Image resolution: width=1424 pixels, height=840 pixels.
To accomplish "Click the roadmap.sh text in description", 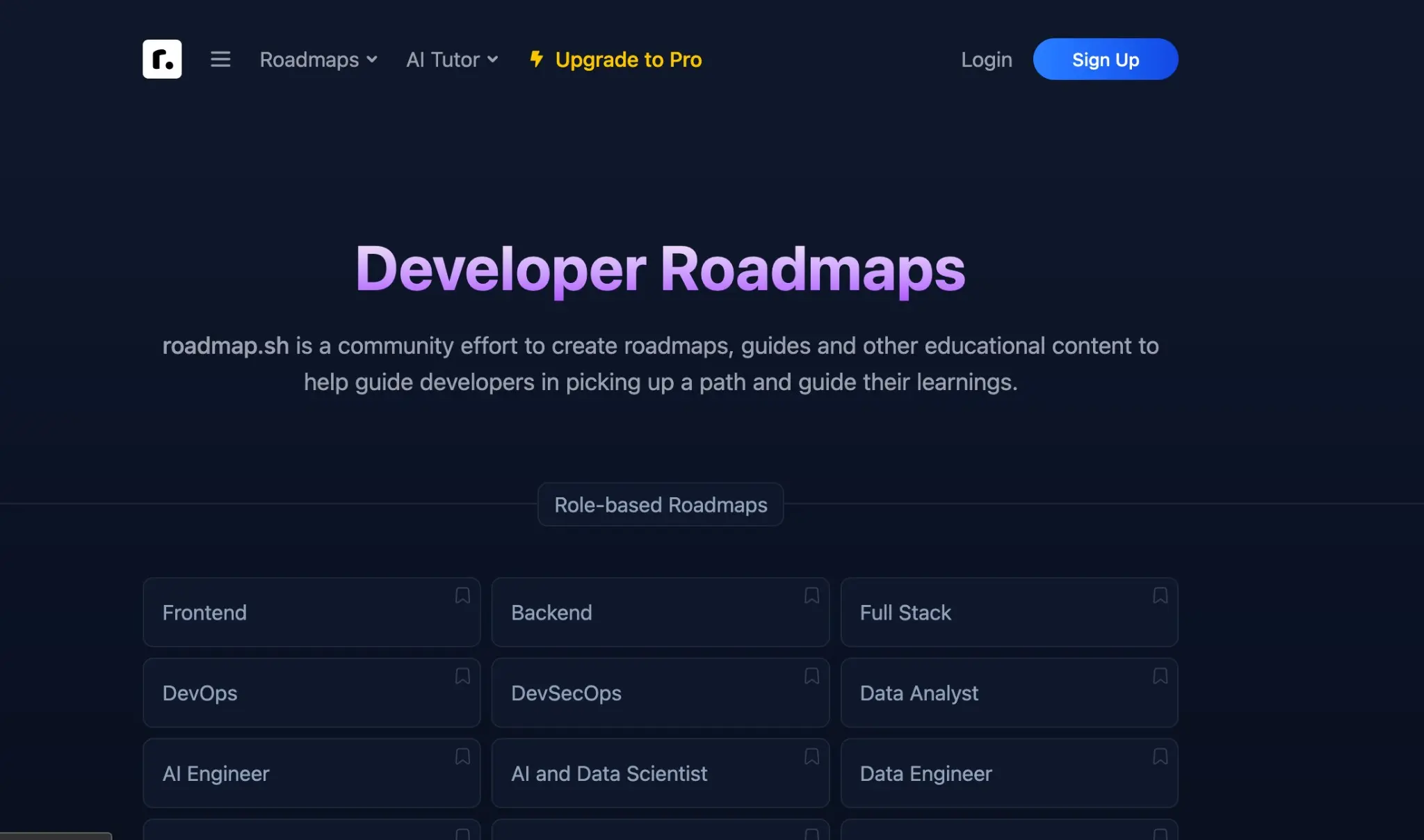I will point(225,346).
